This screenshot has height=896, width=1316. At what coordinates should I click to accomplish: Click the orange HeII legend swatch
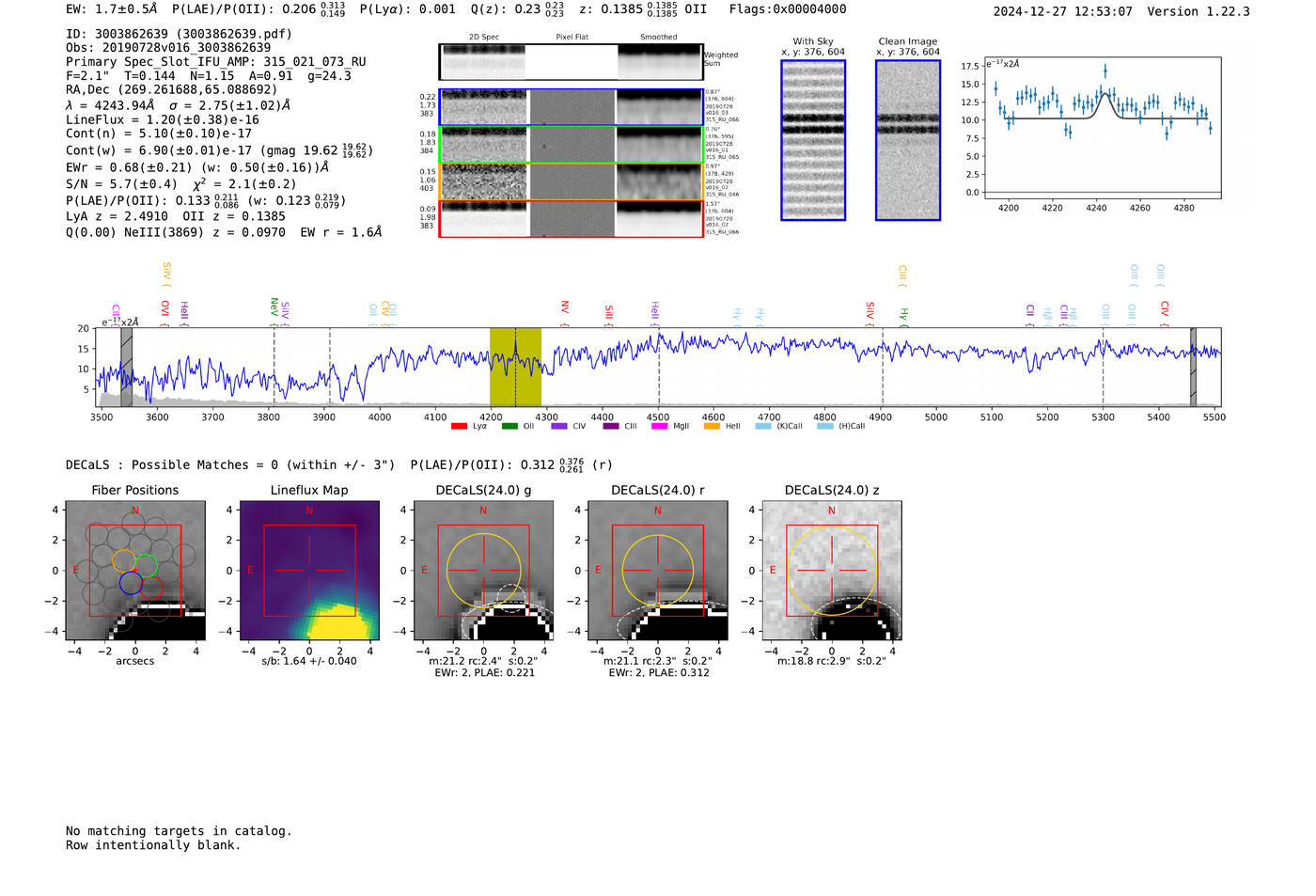click(x=712, y=427)
